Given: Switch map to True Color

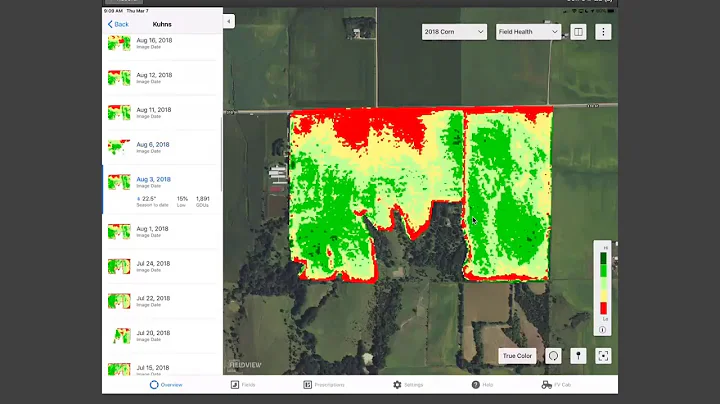Looking at the screenshot, I should (517, 356).
